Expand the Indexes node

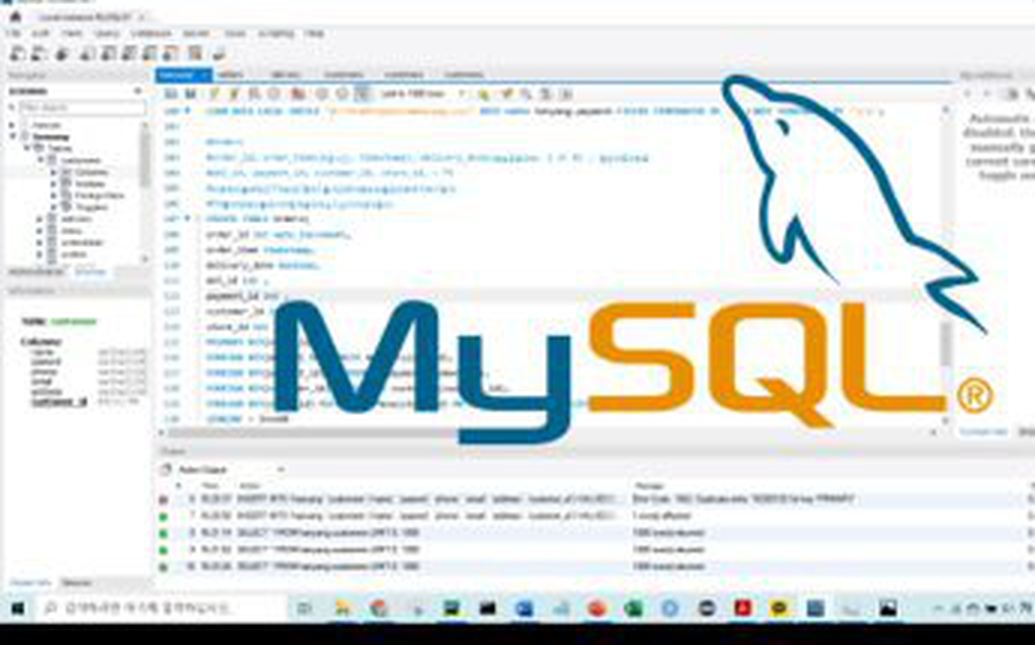pyautogui.click(x=54, y=184)
